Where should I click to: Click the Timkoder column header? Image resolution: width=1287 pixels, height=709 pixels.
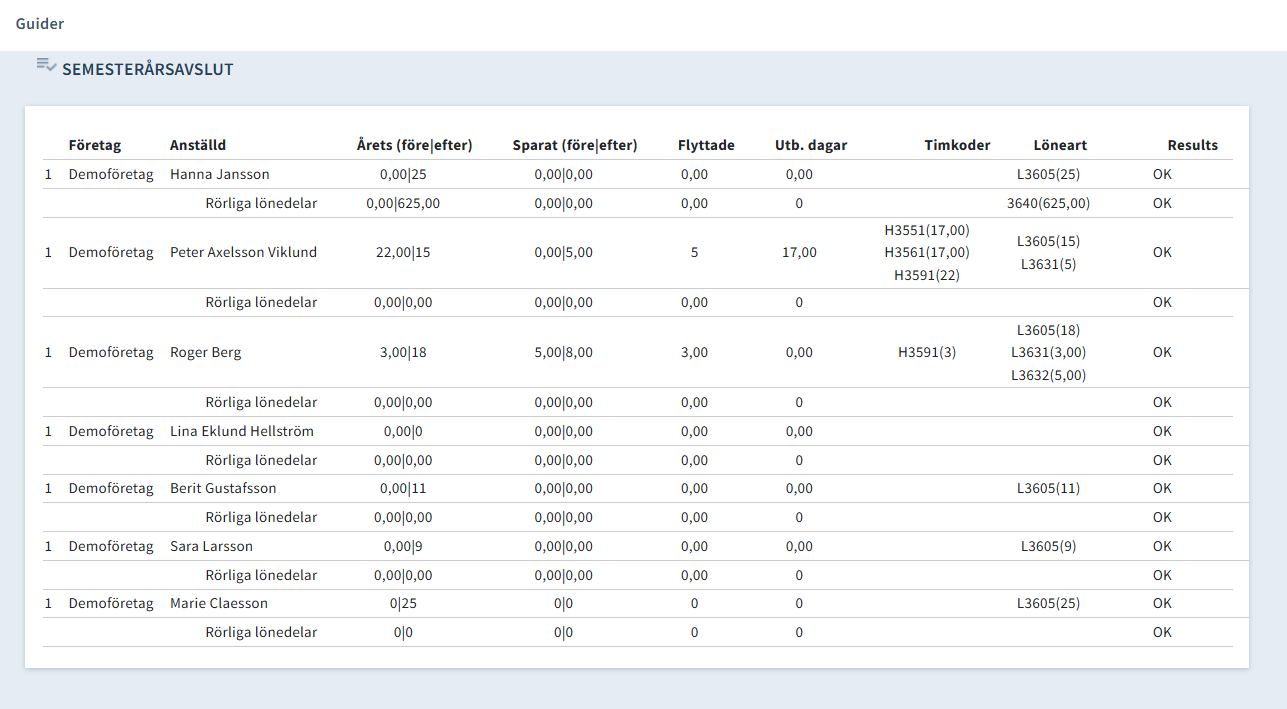point(957,145)
